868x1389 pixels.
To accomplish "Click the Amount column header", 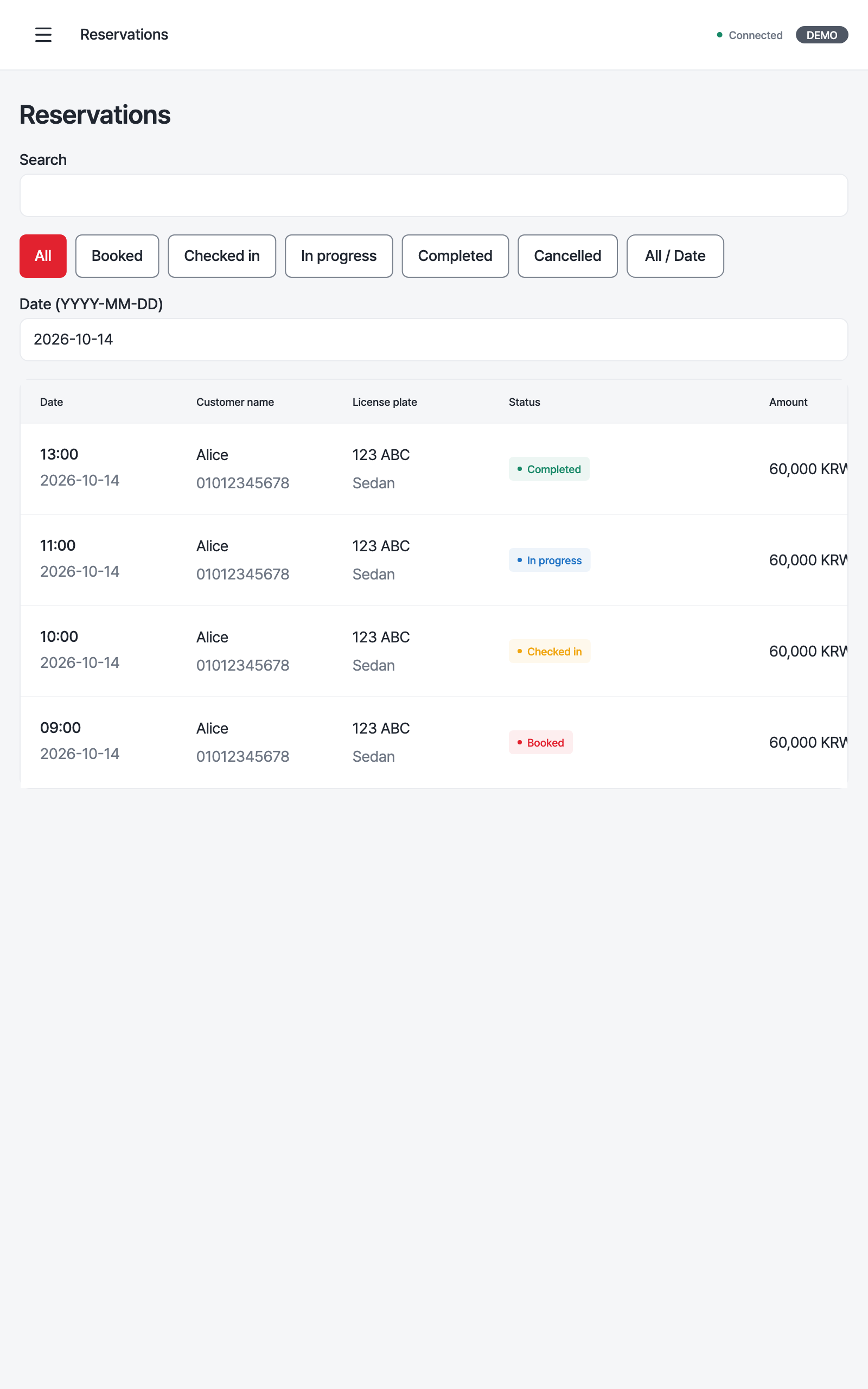I will pos(788,403).
